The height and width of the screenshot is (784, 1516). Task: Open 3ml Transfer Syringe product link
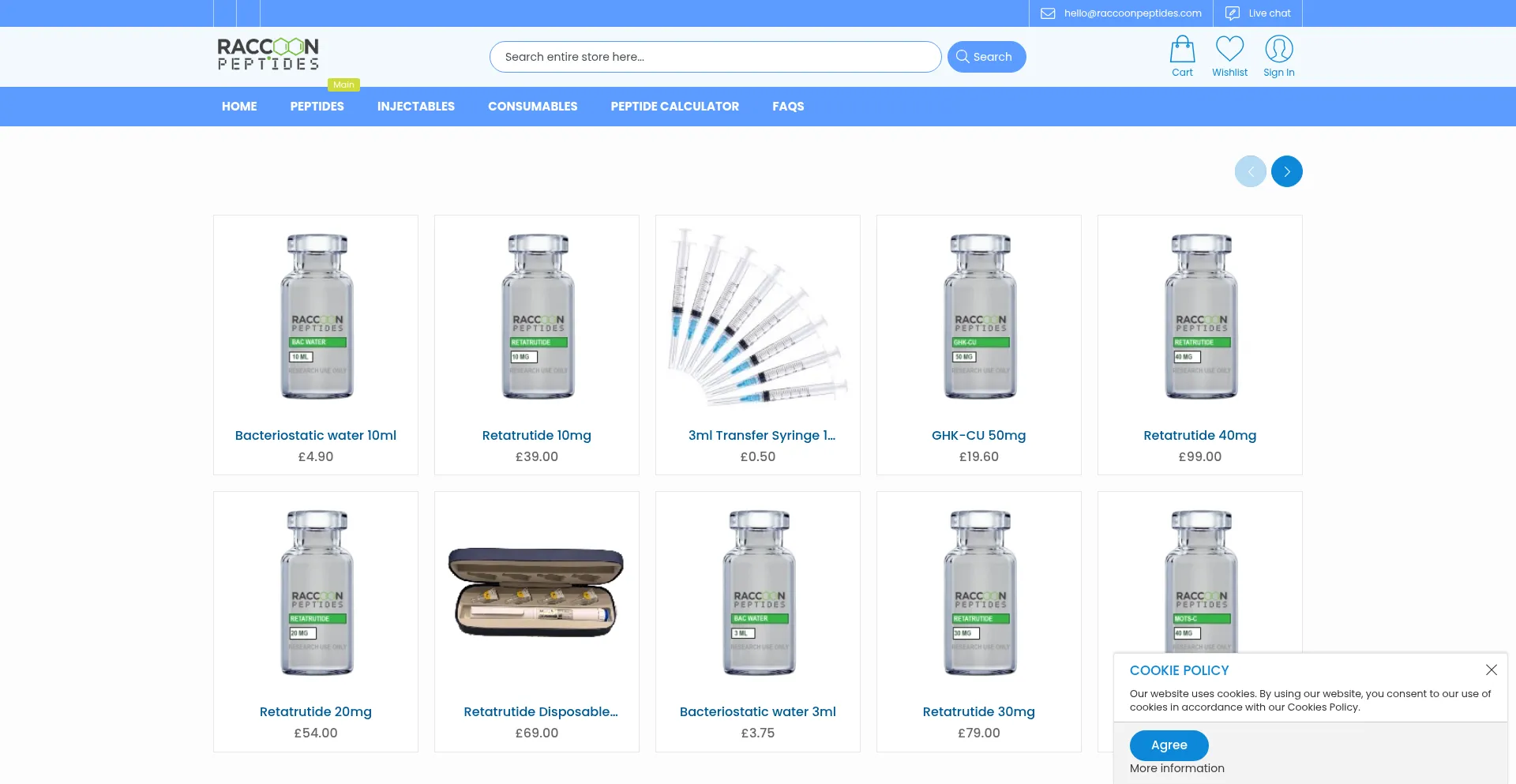point(761,435)
